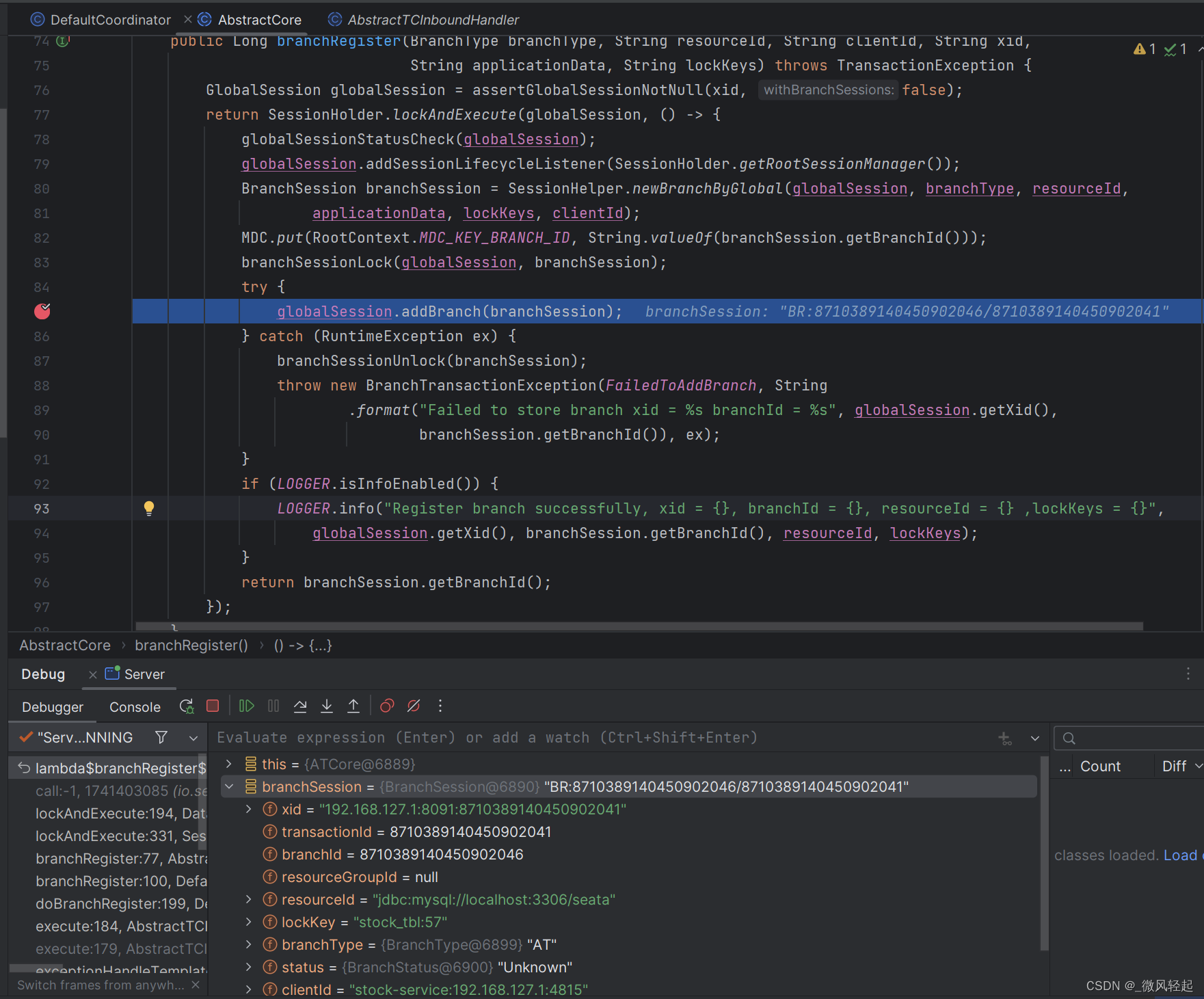Image resolution: width=1204 pixels, height=999 pixels.
Task: Resume program execution
Action: pyautogui.click(x=247, y=706)
